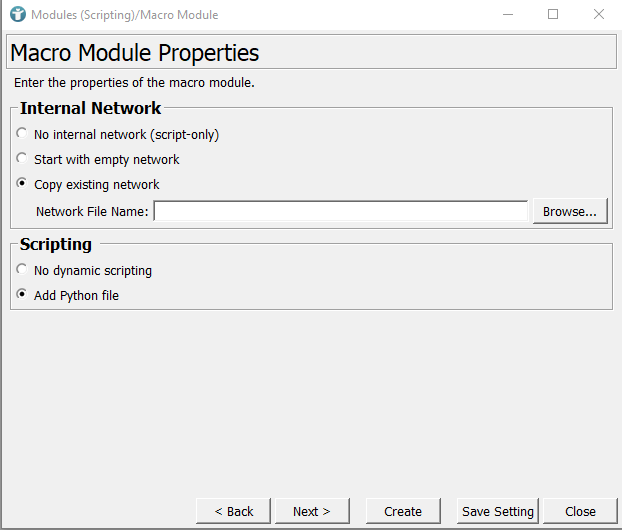The height and width of the screenshot is (530, 622).
Task: Select No dynamic scripting option
Action: coord(22,270)
